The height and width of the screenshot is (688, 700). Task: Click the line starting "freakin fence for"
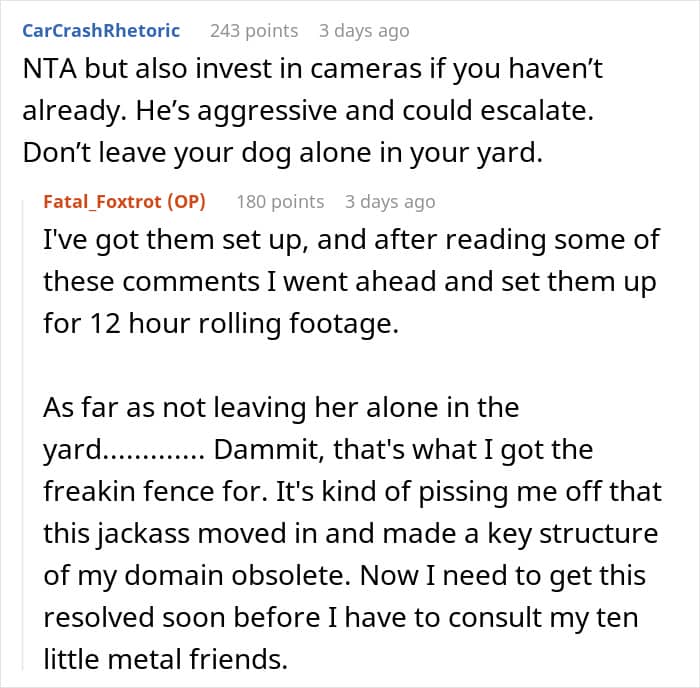pos(352,491)
